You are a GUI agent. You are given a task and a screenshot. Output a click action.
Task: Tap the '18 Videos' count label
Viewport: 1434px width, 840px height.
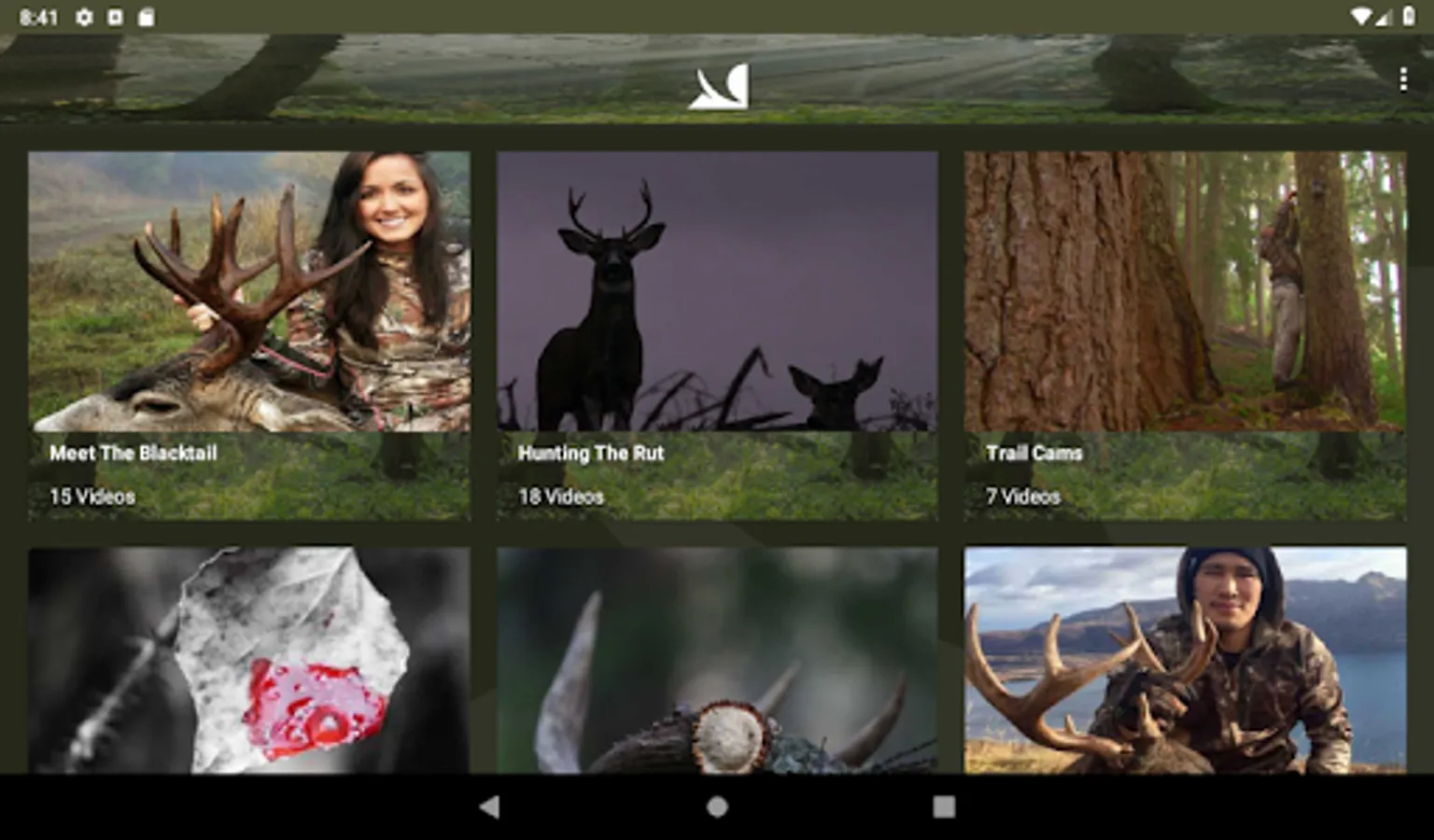[x=561, y=497]
